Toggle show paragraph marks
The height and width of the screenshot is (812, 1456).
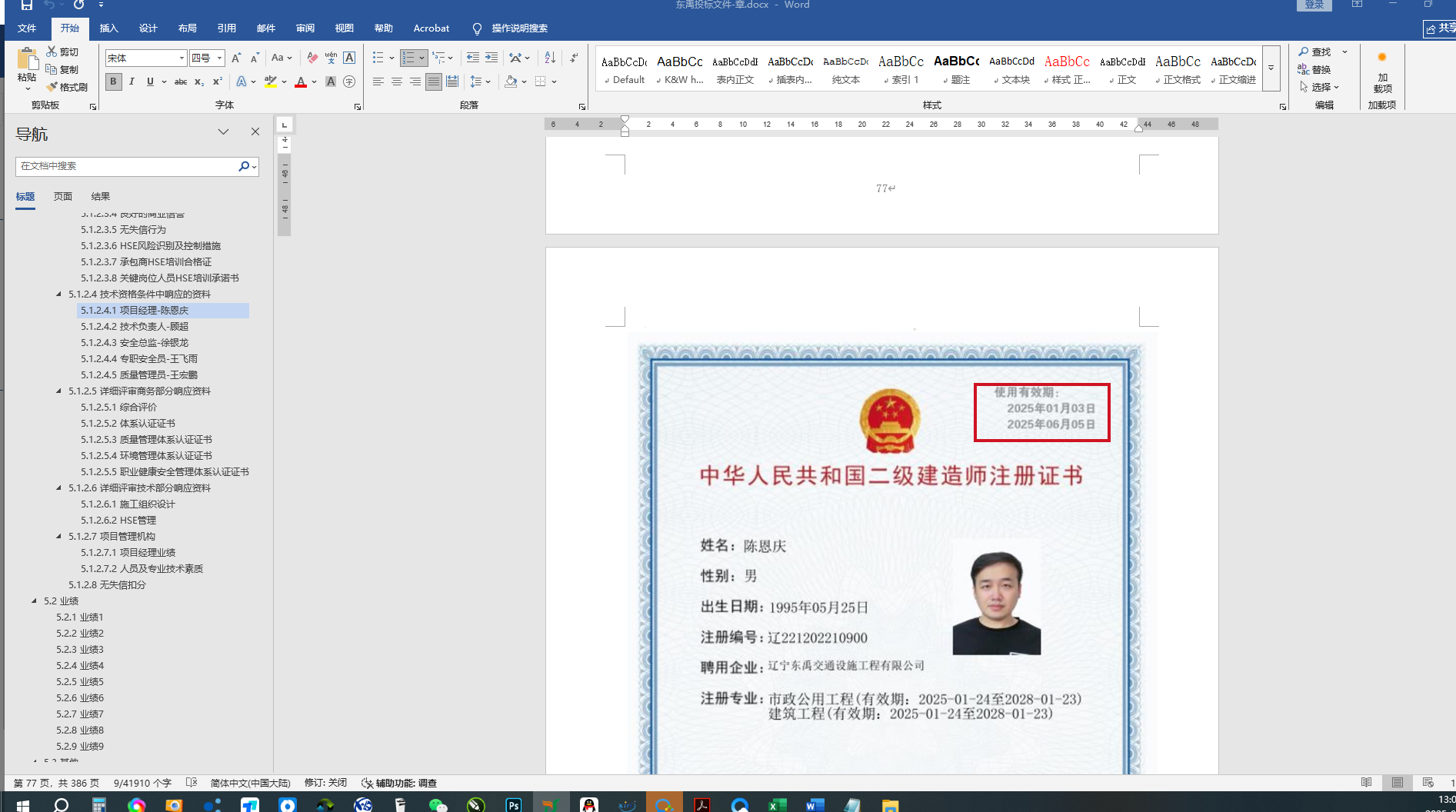(574, 58)
